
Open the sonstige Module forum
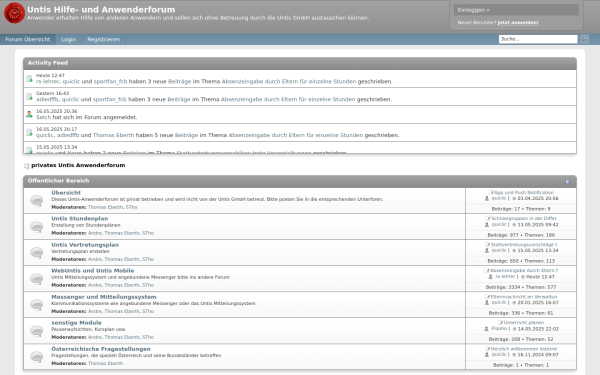tap(76, 323)
